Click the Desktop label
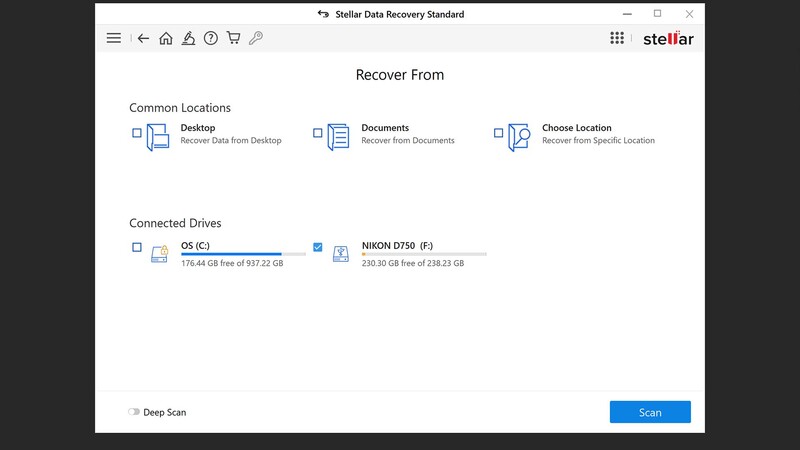The width and height of the screenshot is (800, 450). 198,128
